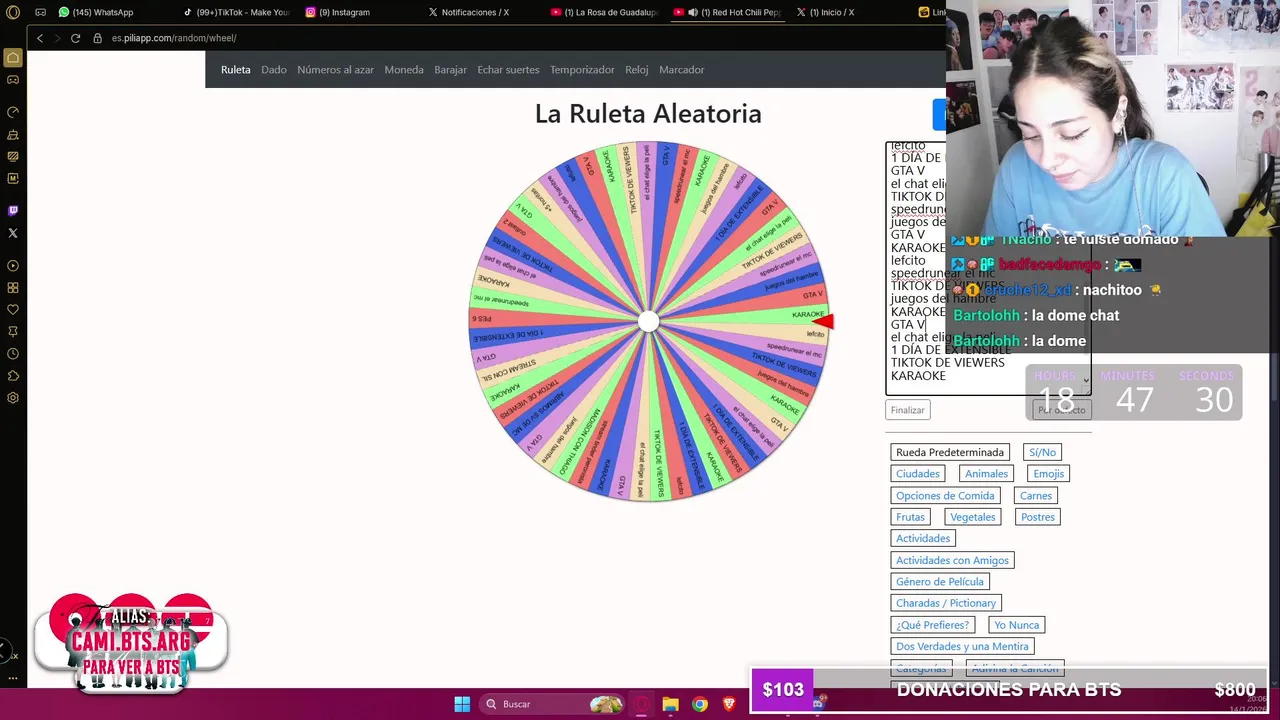Open Marcador in the site navbar

[681, 70]
